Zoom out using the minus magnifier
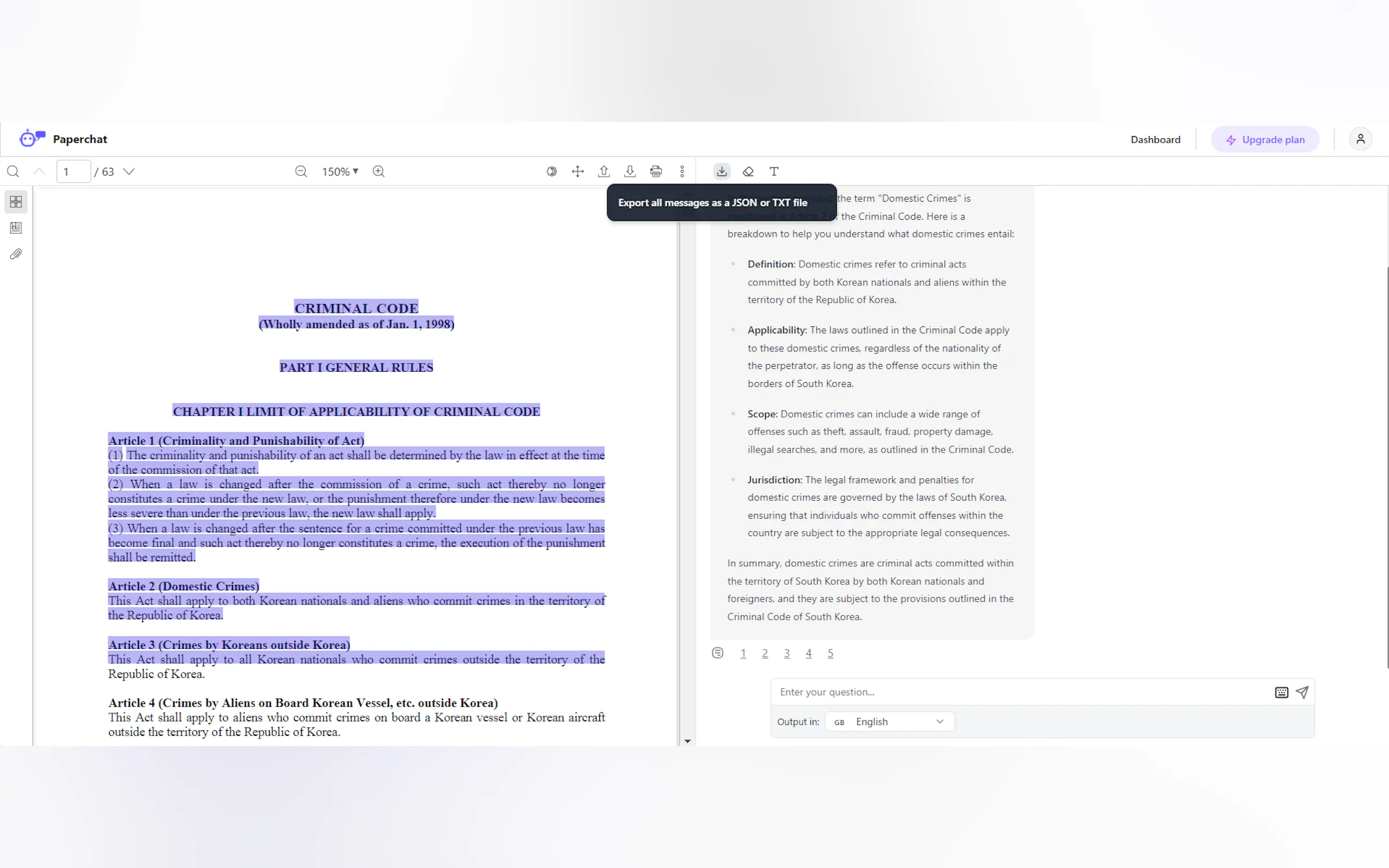The width and height of the screenshot is (1389, 868). coord(301,171)
